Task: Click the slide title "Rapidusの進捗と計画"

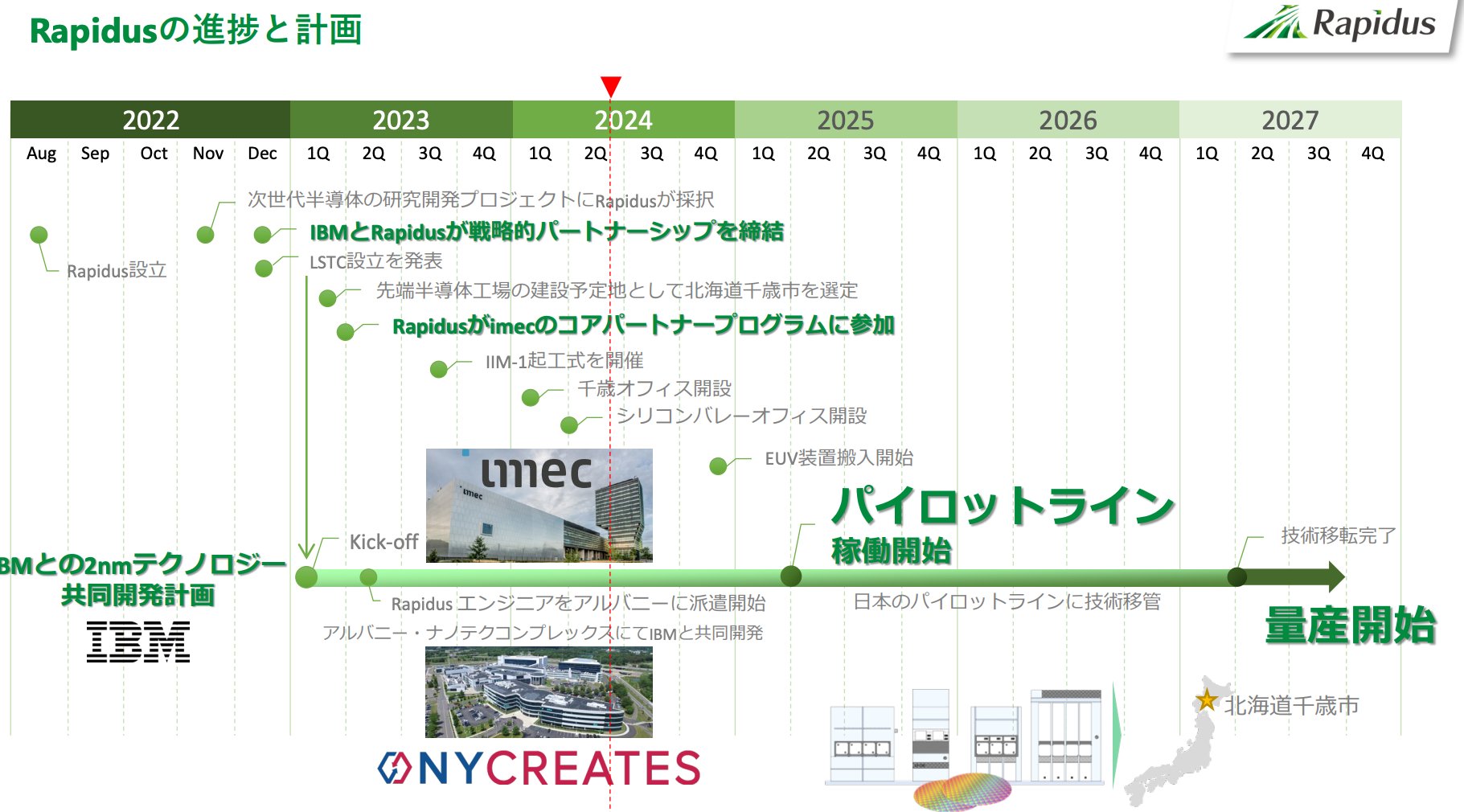Action: (x=195, y=31)
